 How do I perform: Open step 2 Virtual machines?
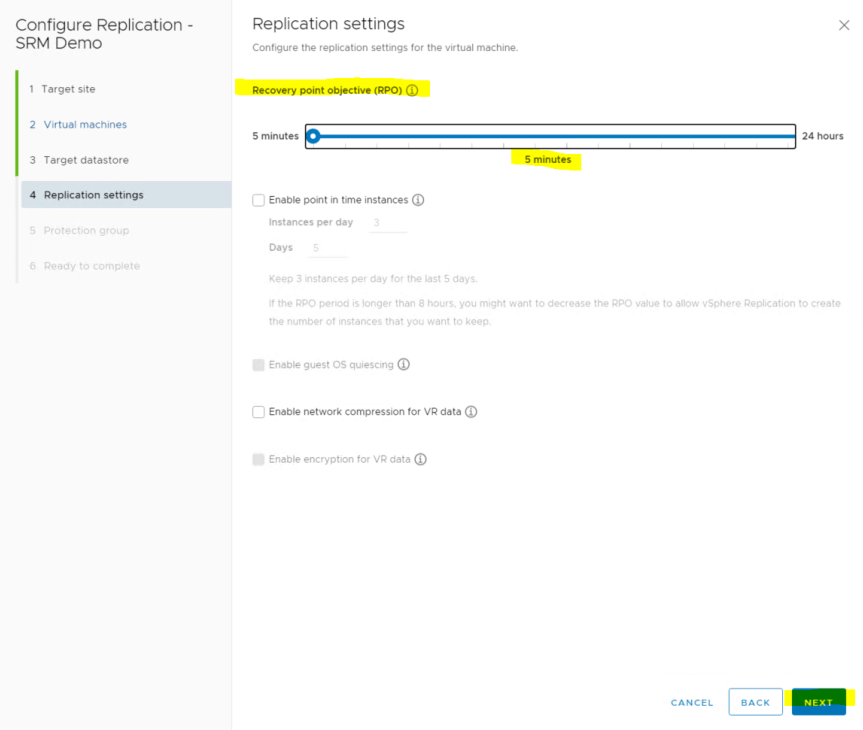85,124
